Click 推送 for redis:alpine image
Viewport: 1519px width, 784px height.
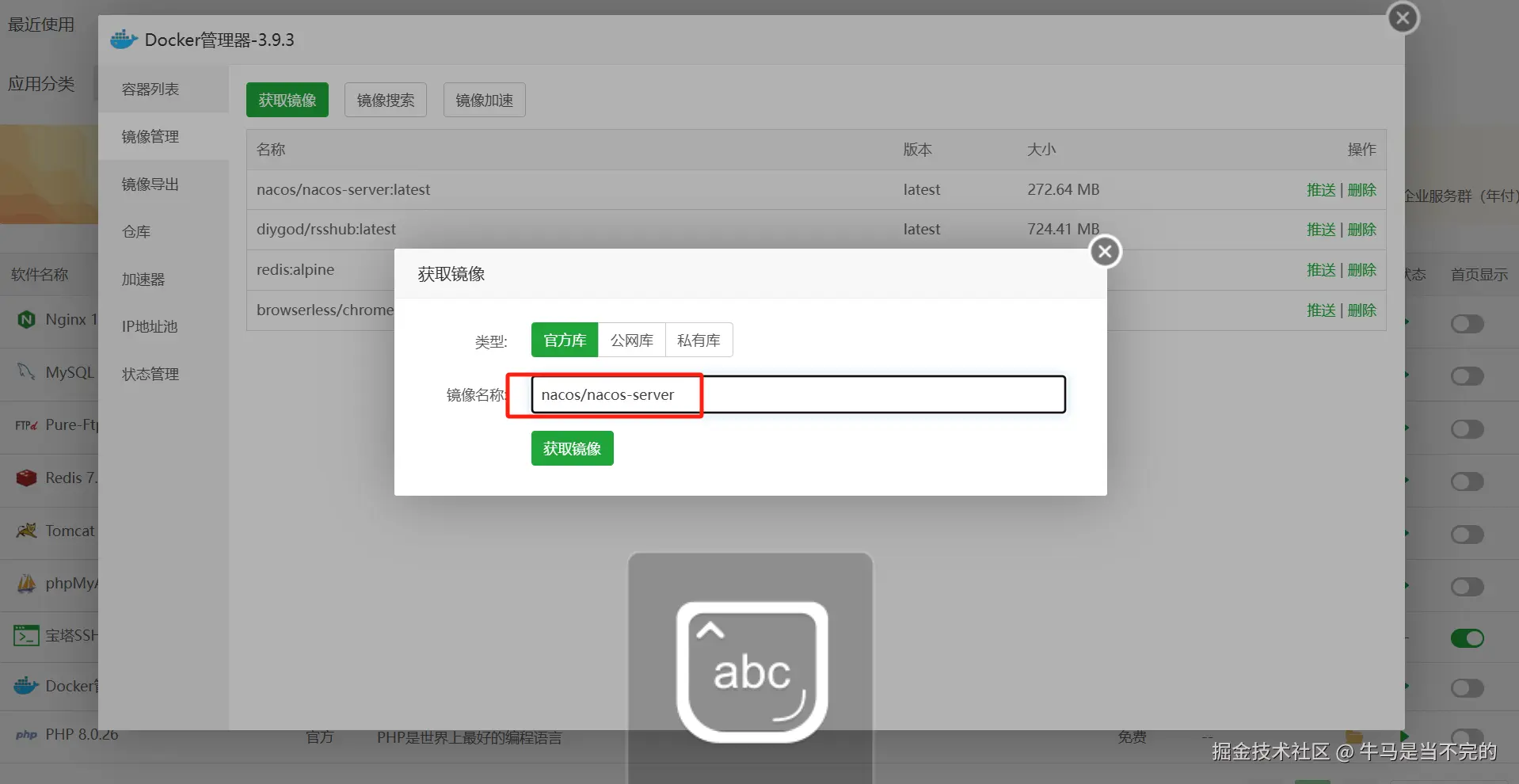coord(1321,270)
